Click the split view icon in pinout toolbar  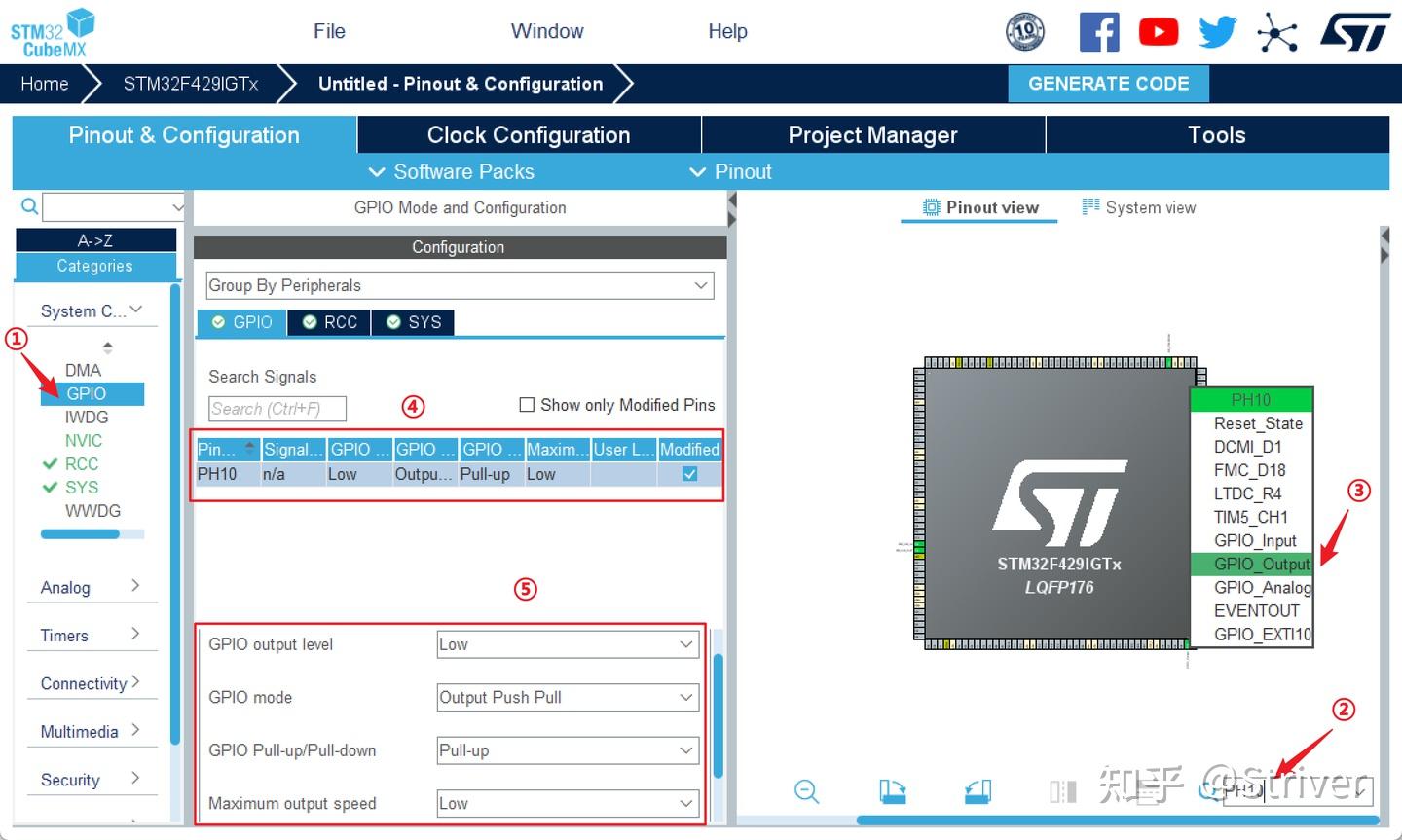tap(1062, 791)
